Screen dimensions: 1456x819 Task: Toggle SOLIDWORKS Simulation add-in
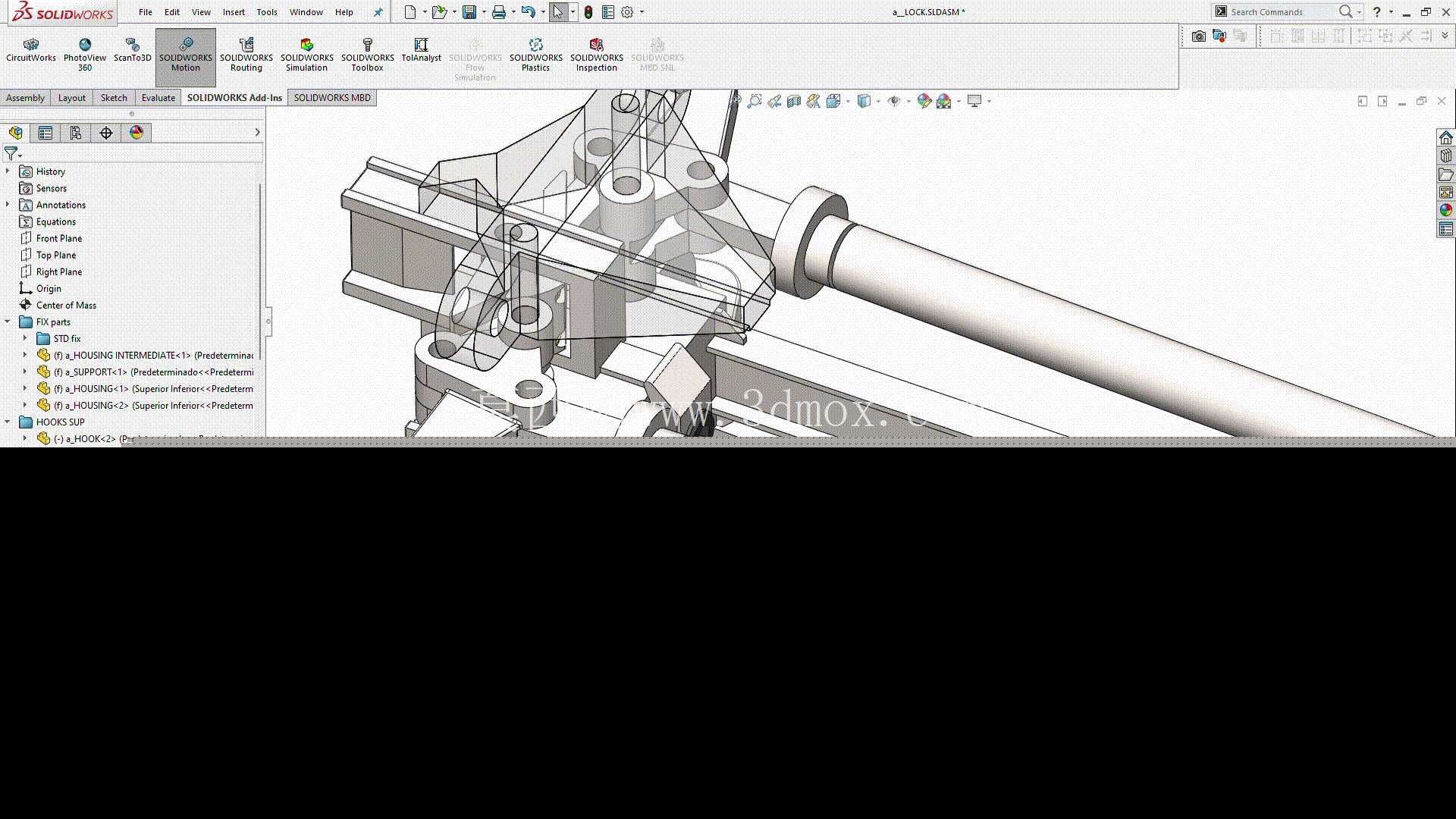pos(307,55)
